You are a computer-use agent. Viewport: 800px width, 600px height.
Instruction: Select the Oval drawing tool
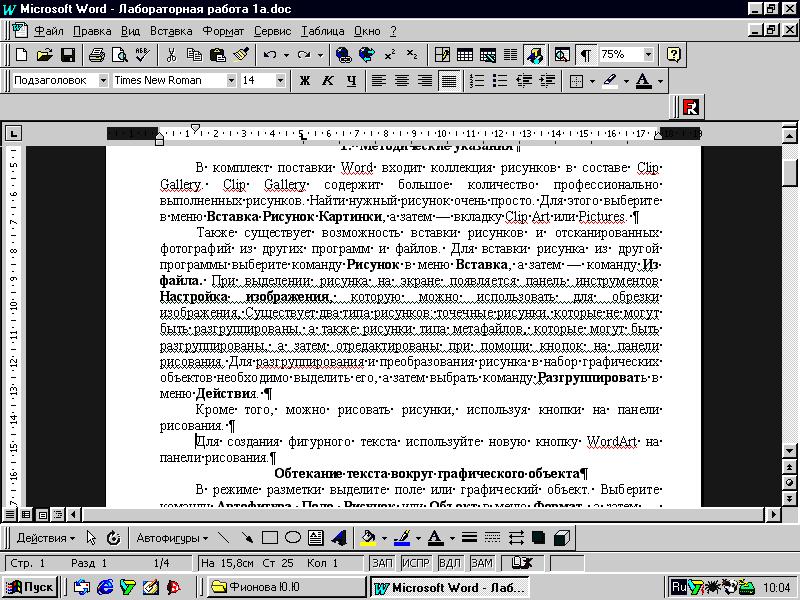(292, 538)
